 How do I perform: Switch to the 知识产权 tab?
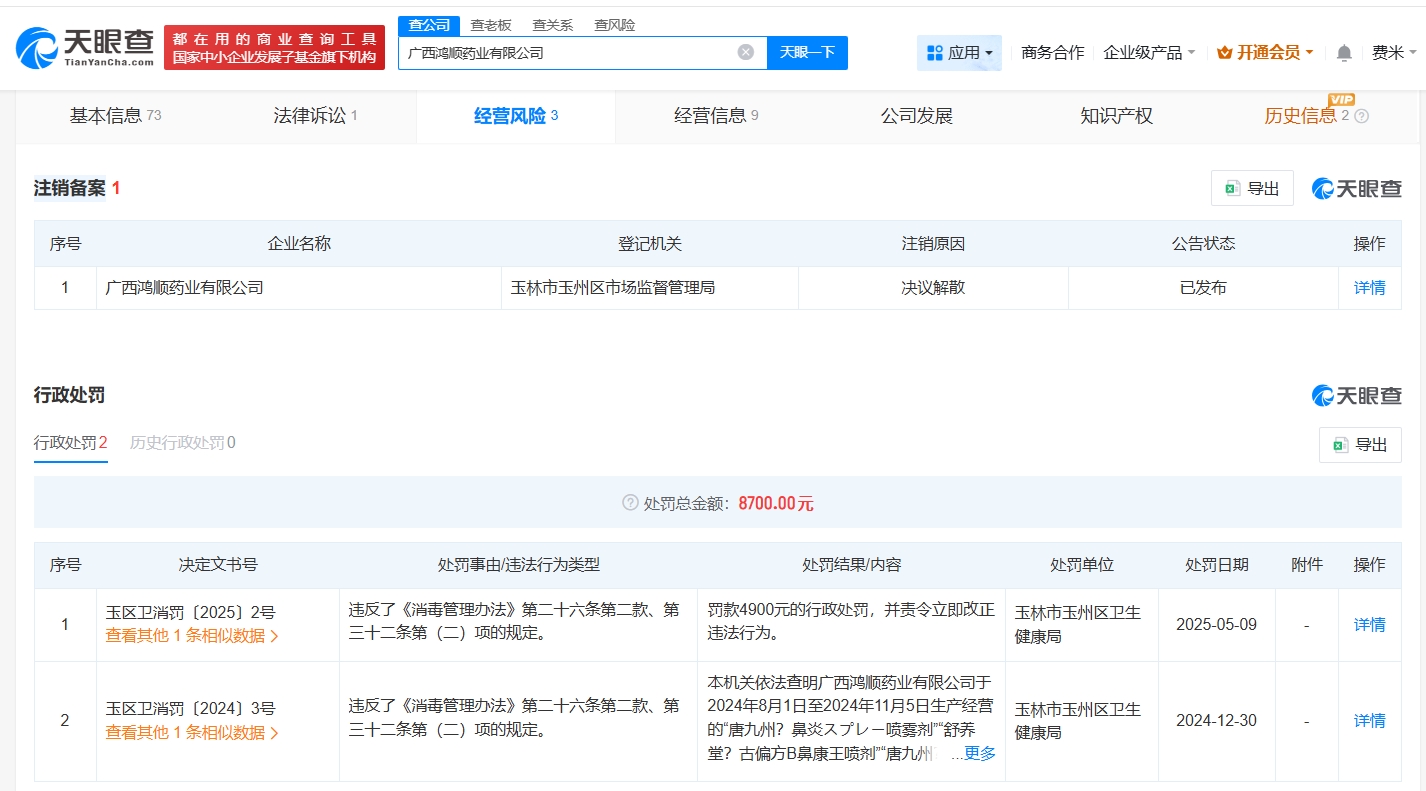point(1116,116)
